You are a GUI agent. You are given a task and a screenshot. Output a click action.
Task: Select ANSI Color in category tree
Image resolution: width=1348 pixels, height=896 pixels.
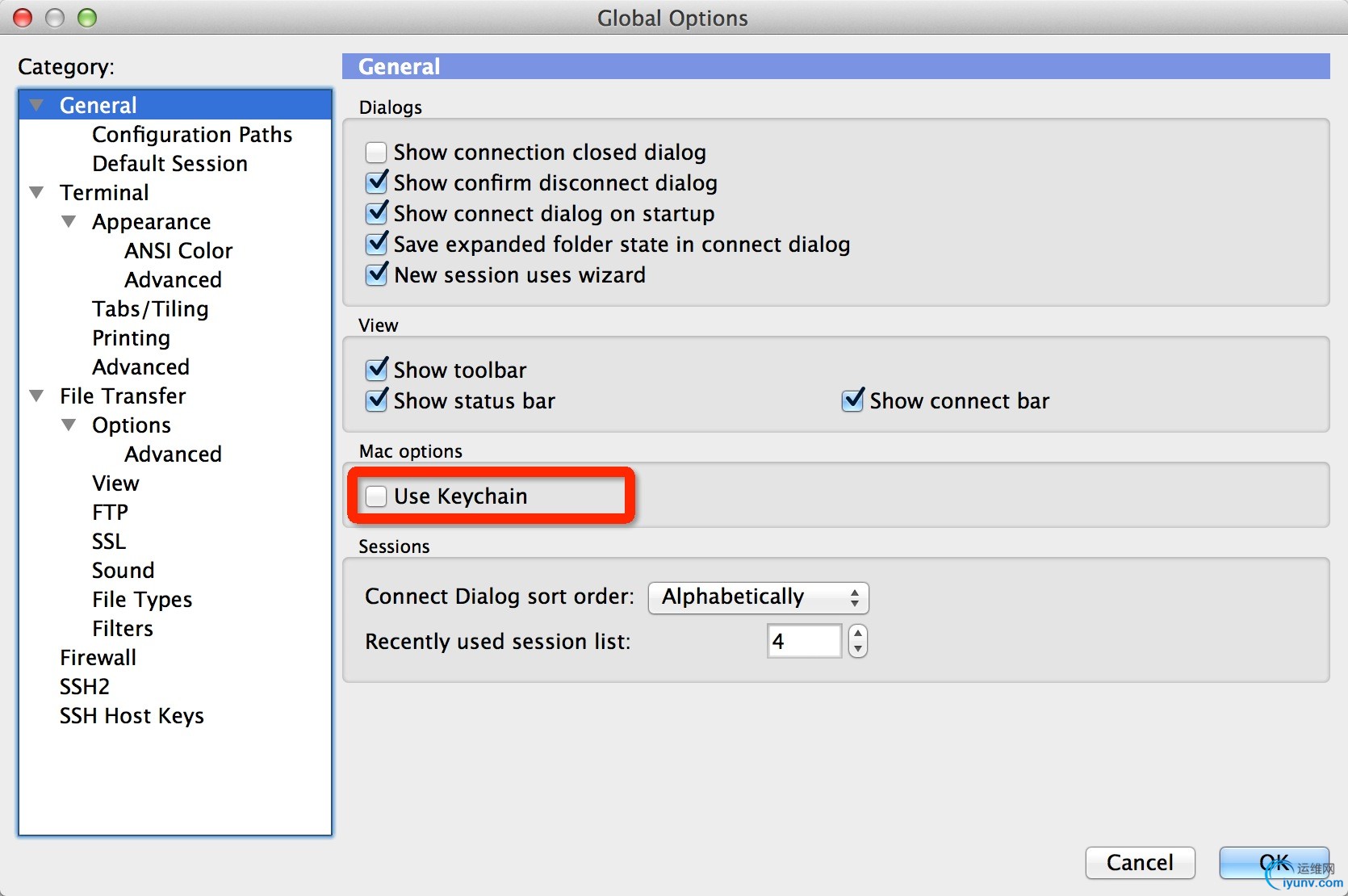click(x=178, y=251)
